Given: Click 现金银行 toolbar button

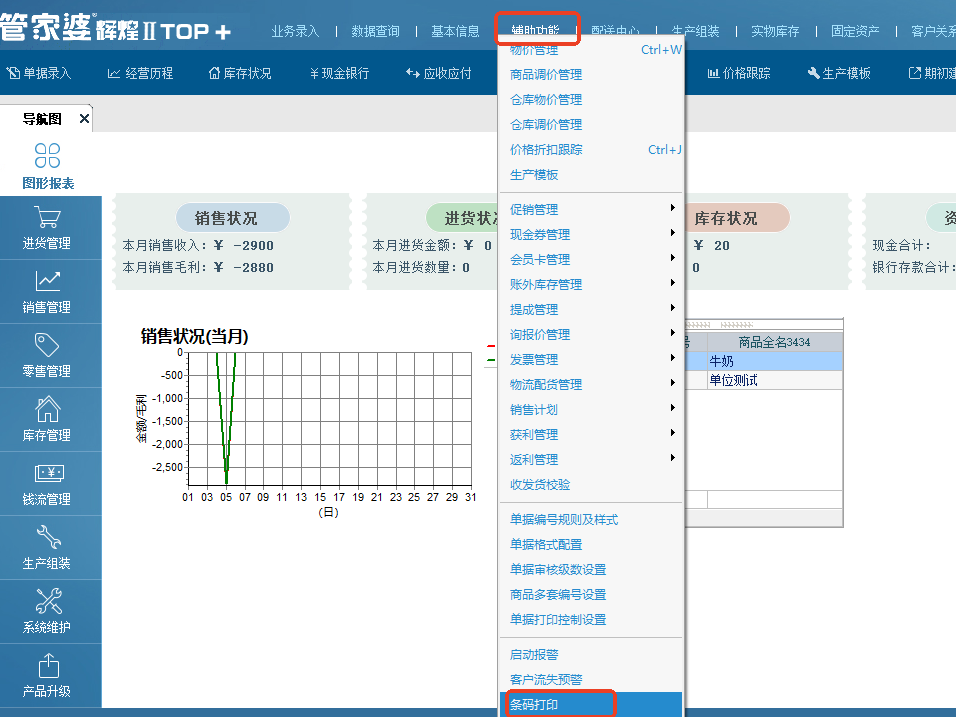Looking at the screenshot, I should click(340, 73).
